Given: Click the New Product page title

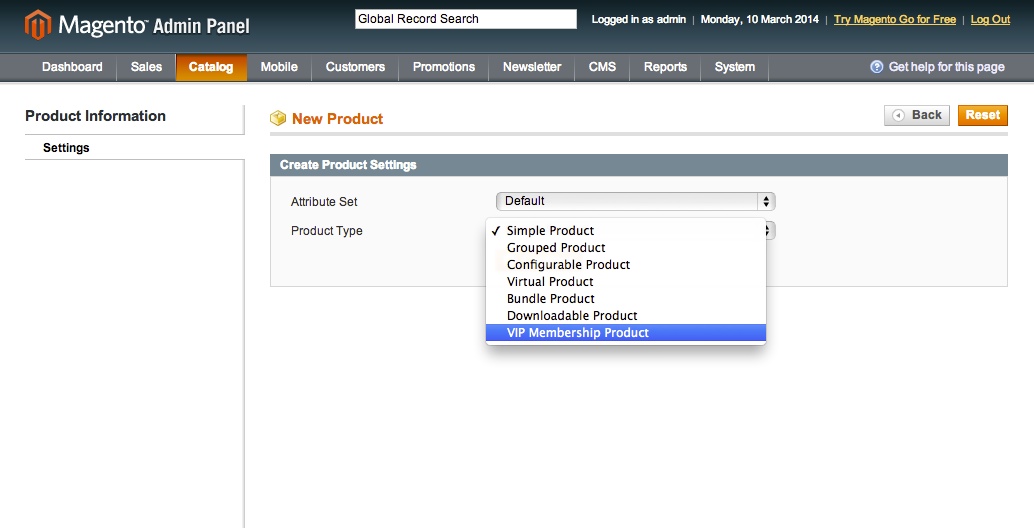Looking at the screenshot, I should (337, 119).
